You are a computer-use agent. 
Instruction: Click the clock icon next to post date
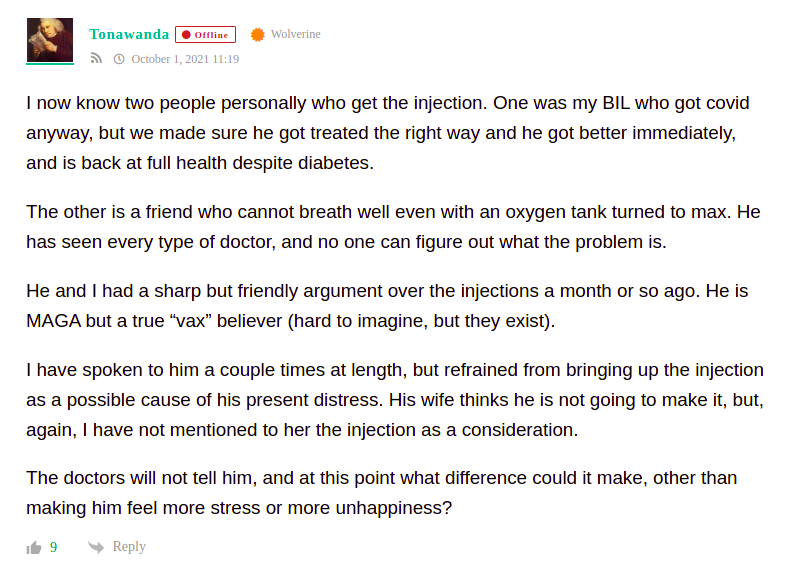pyautogui.click(x=119, y=59)
